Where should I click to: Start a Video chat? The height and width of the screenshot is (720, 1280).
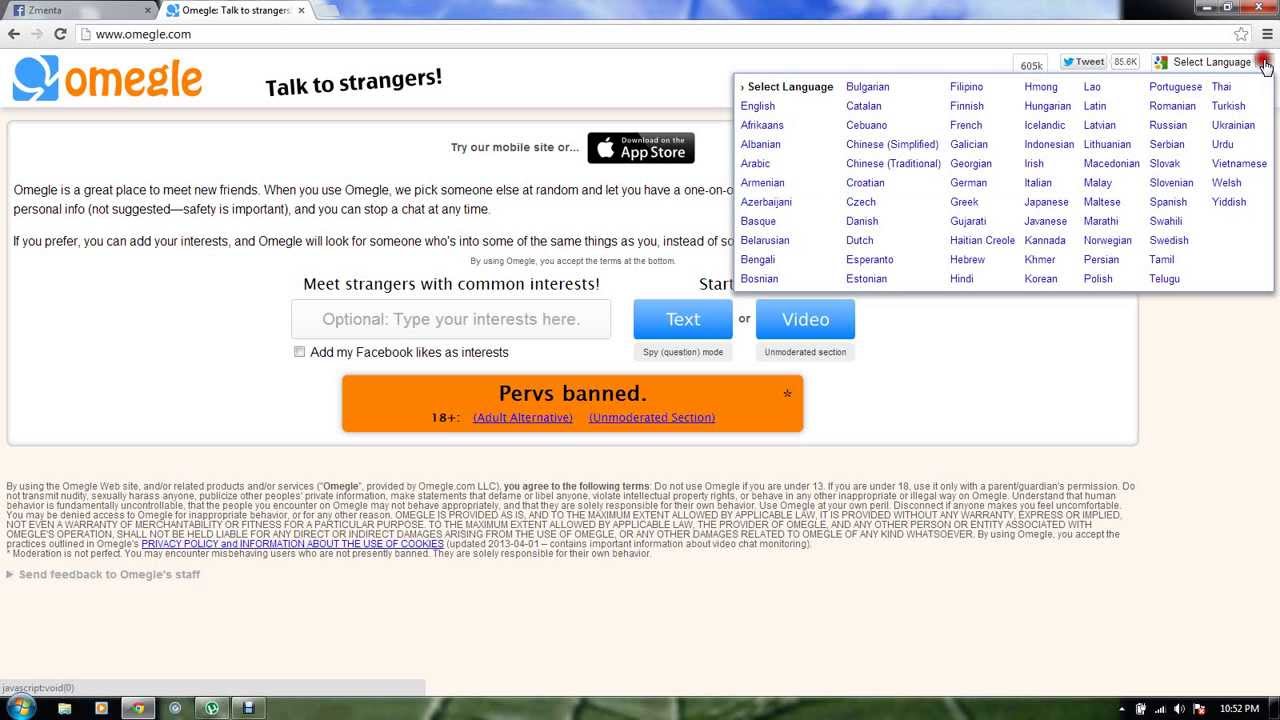point(805,319)
